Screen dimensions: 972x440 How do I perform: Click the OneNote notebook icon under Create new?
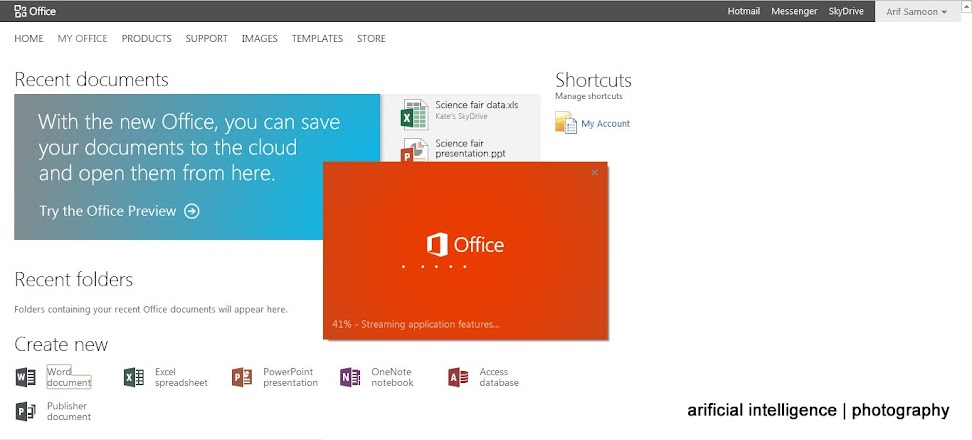point(350,377)
